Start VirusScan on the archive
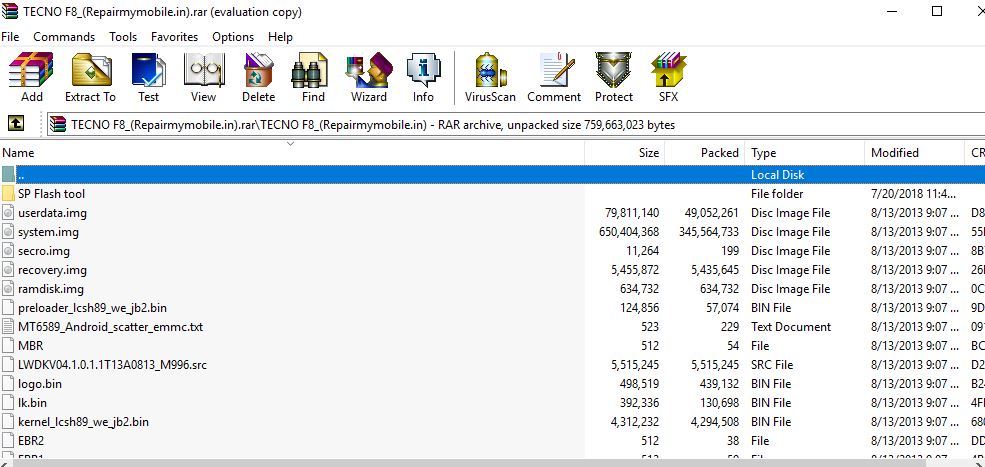 point(490,78)
